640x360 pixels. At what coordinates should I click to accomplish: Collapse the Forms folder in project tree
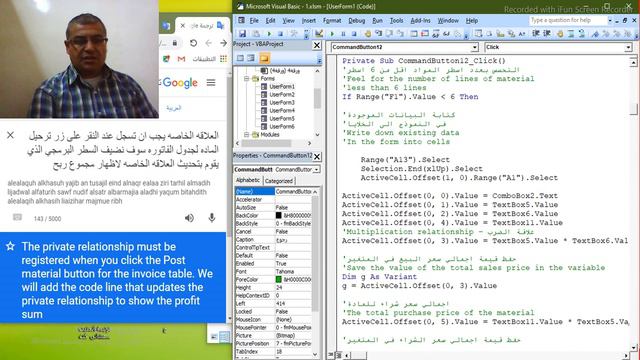click(247, 78)
